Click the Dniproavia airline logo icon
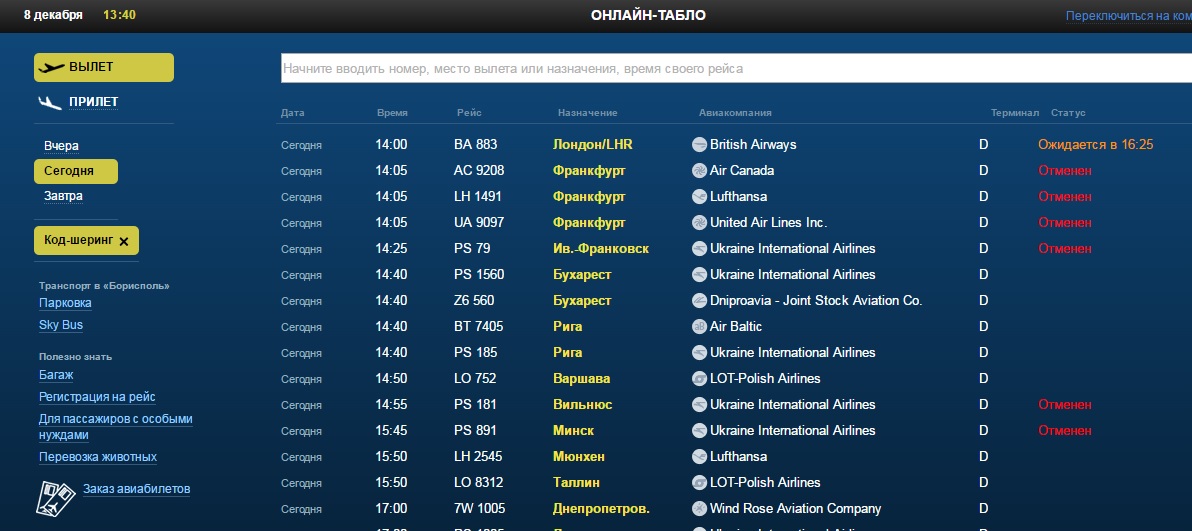The image size is (1192, 531). pos(699,301)
